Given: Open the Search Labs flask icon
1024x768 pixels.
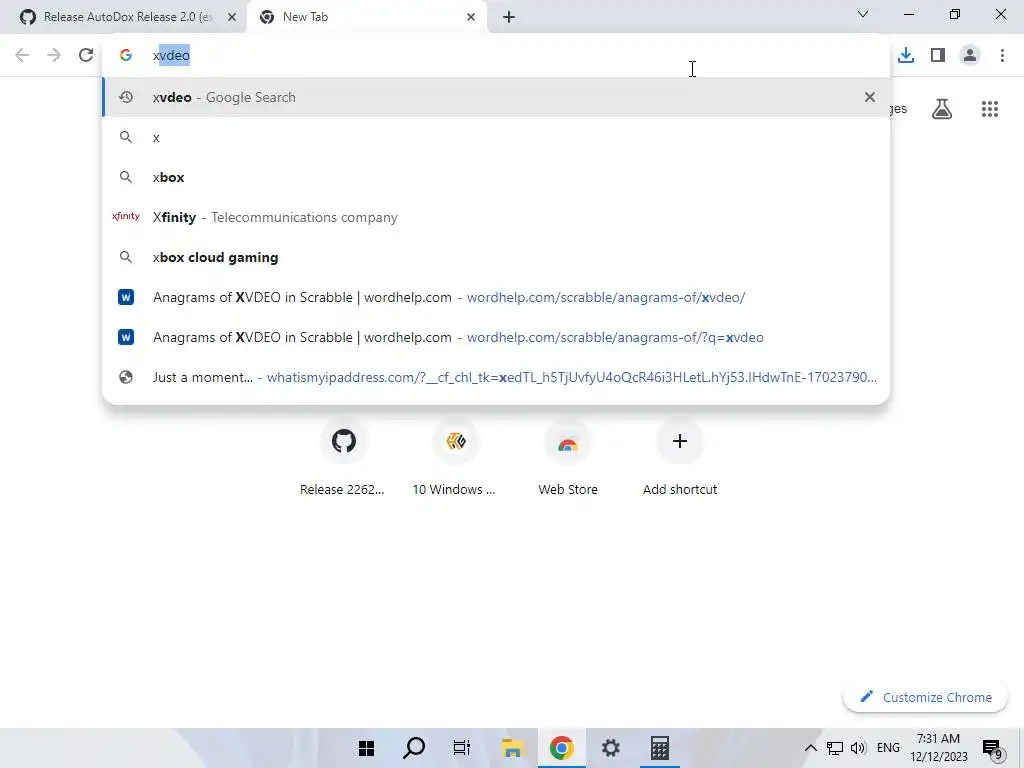Looking at the screenshot, I should (942, 109).
